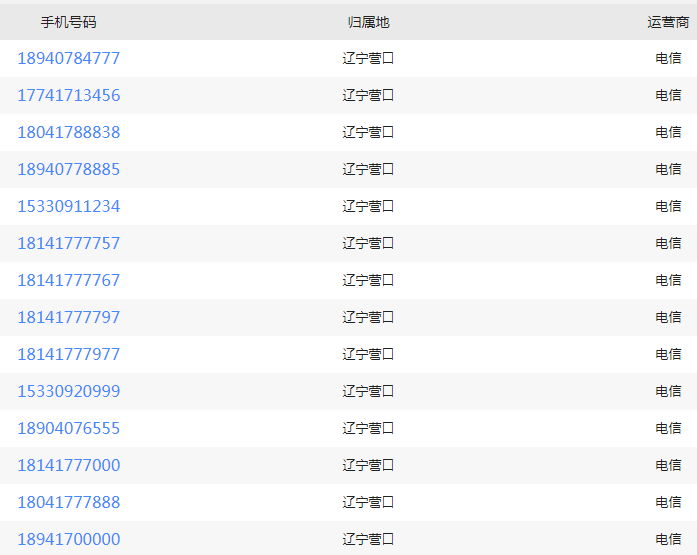Screen dimensions: 697x555
Task: Select 辽宁营口 in the 18940784777 row
Action: (x=368, y=58)
